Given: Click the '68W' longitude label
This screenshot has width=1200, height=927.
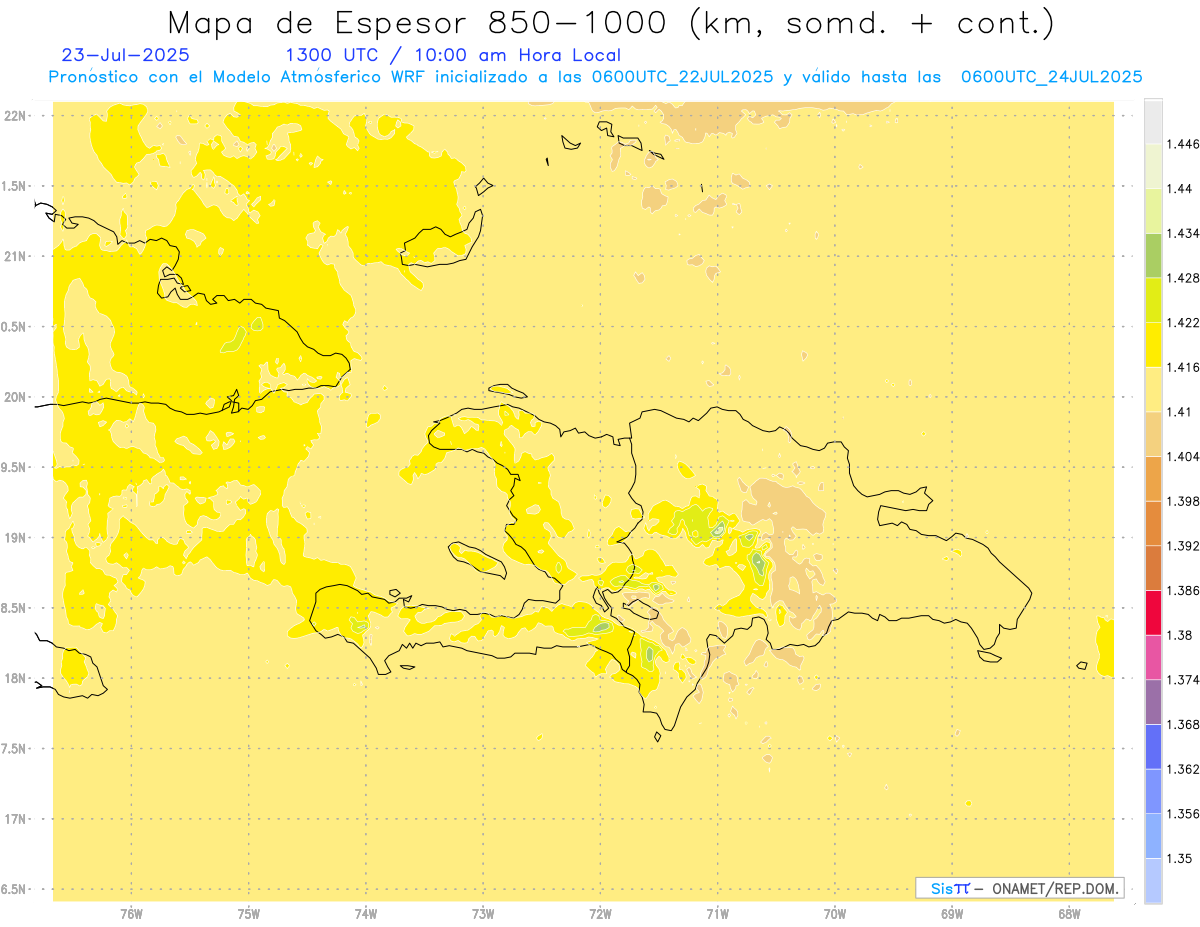Looking at the screenshot, I should (1069, 914).
